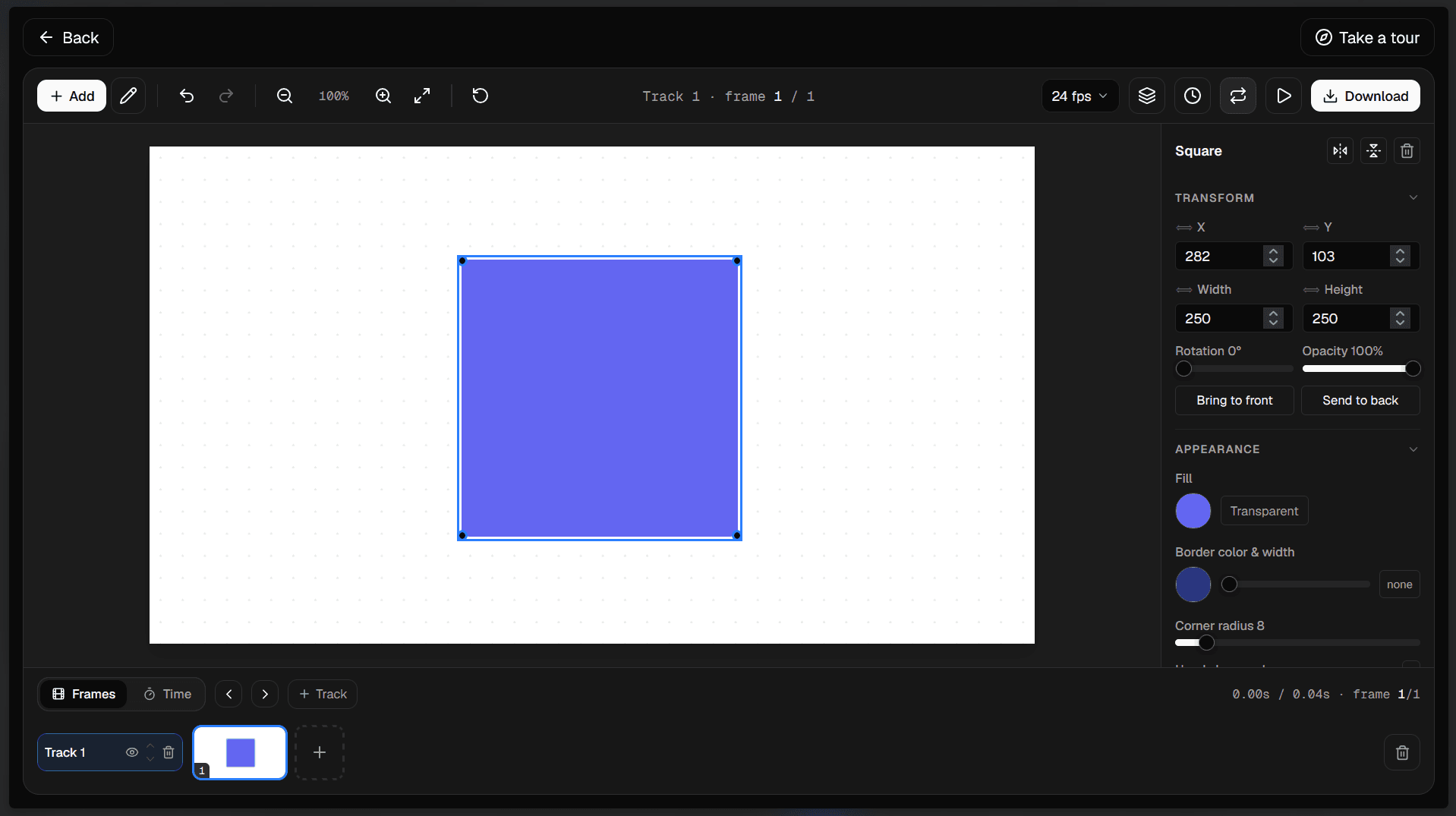
Task: Collapse the Appearance section
Action: [1413, 449]
